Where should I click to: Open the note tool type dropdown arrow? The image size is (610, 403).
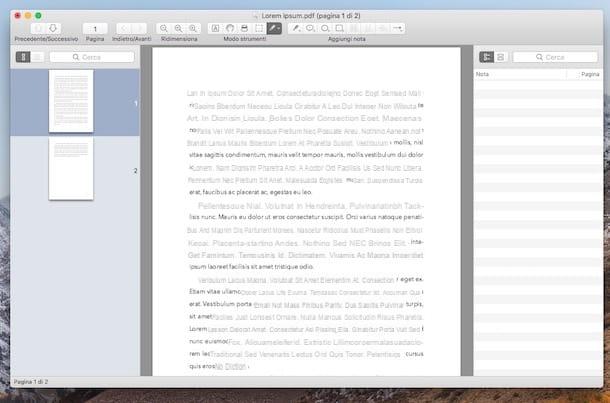tap(279, 28)
